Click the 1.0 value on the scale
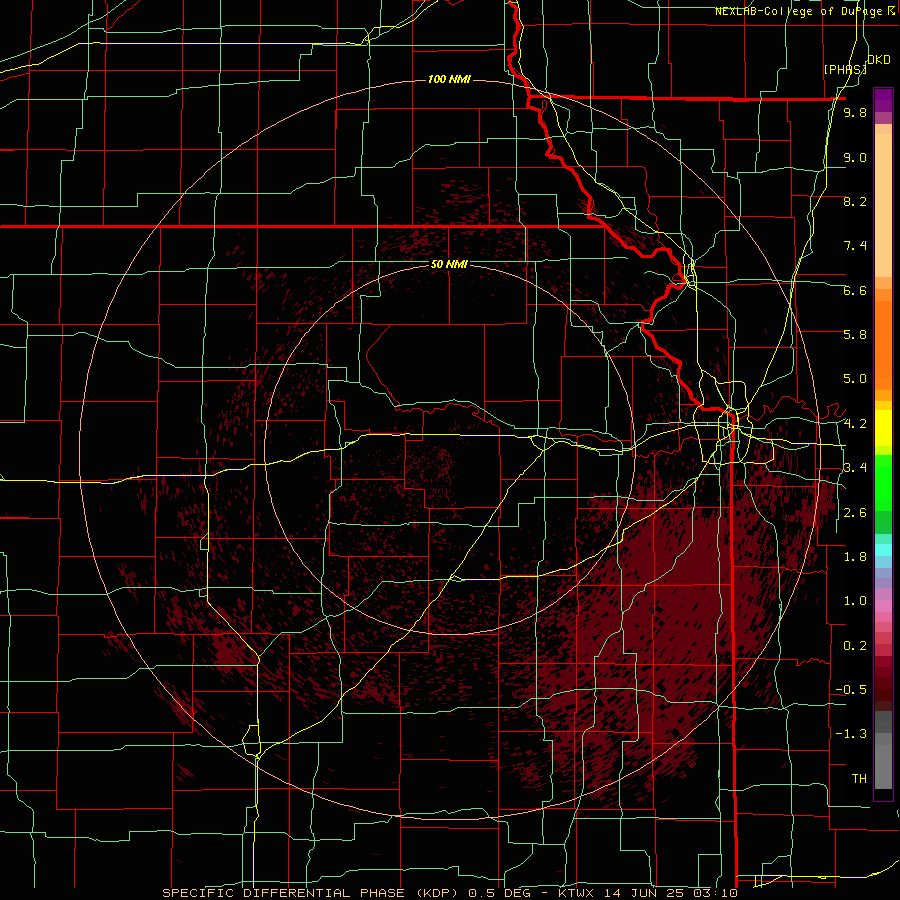The height and width of the screenshot is (900, 900). [x=855, y=601]
